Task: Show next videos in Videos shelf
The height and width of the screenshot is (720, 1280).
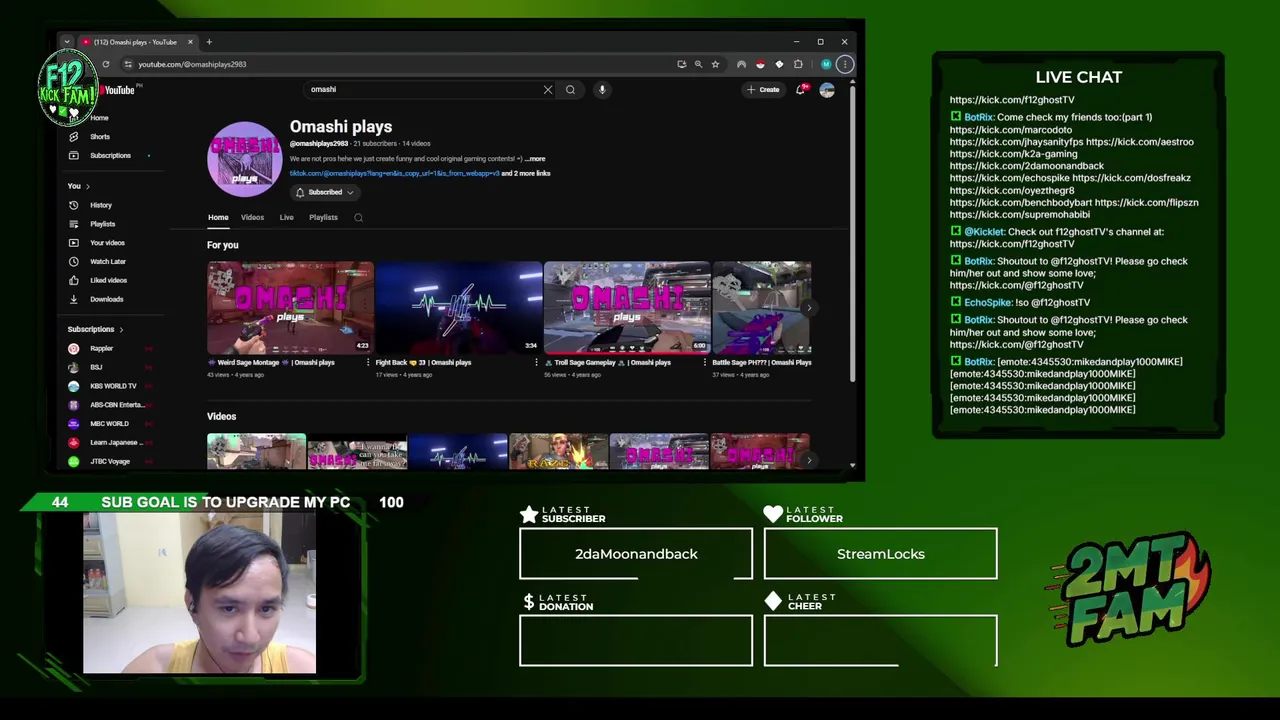Action: click(x=809, y=459)
